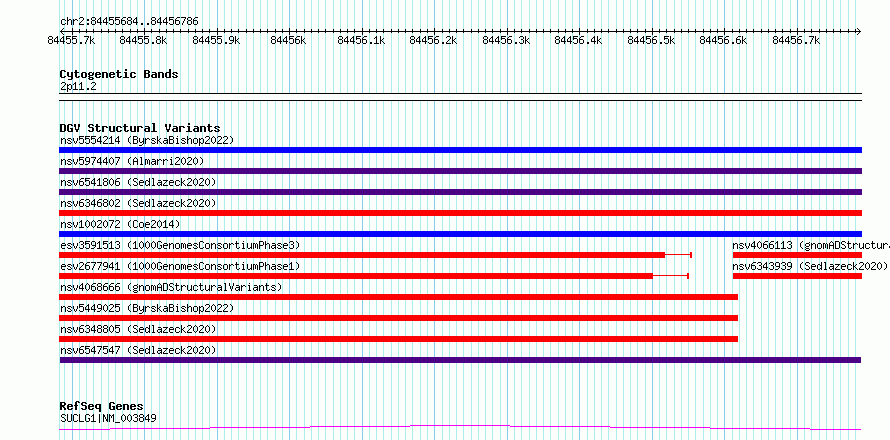Click ruler tick label 84456.7k

pos(796,40)
